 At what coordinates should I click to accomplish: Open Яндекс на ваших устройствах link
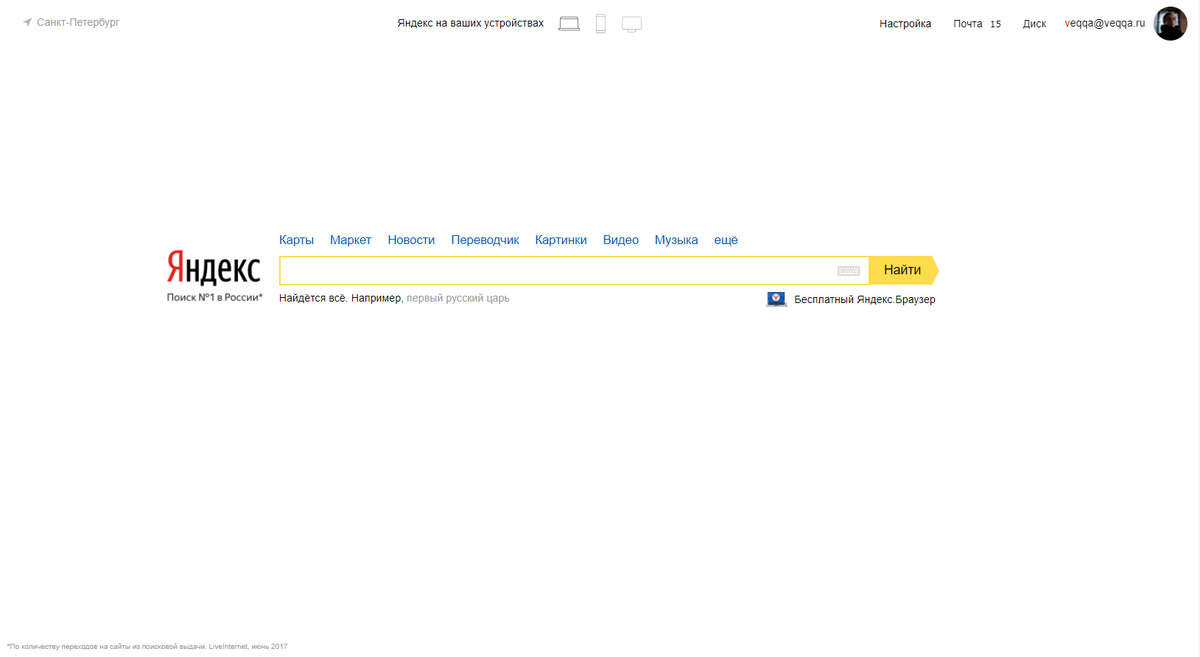coord(470,23)
